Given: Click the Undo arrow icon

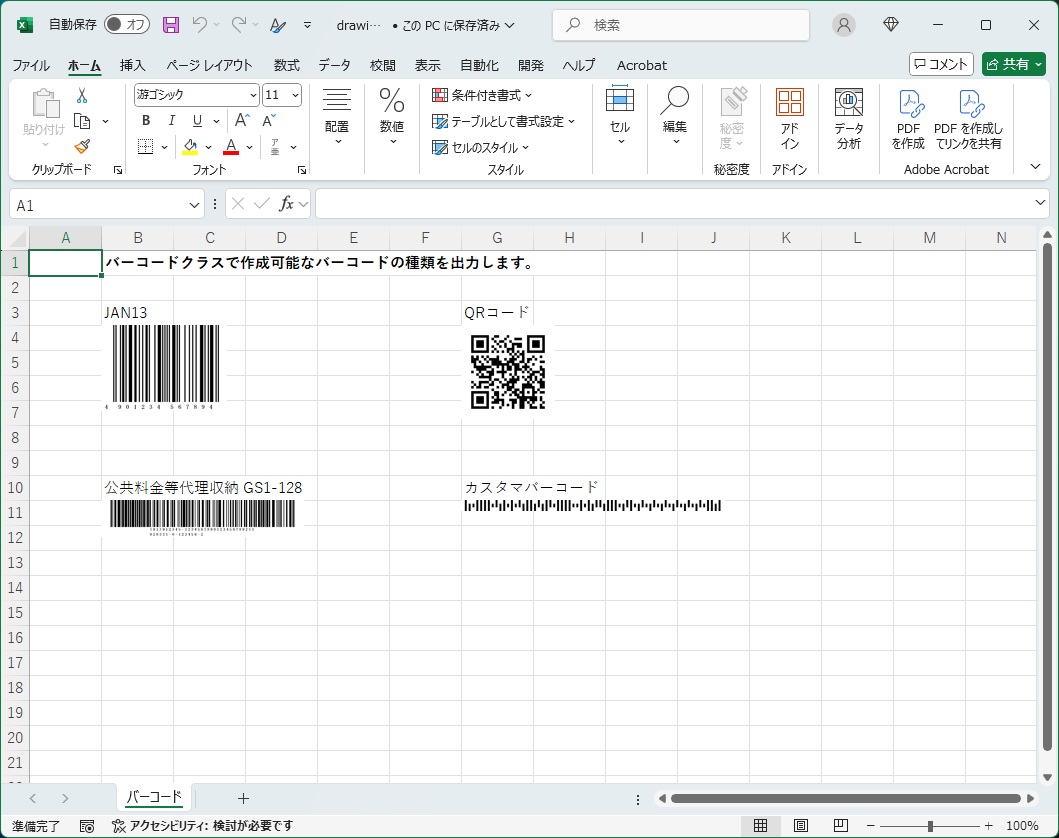Looking at the screenshot, I should [199, 25].
